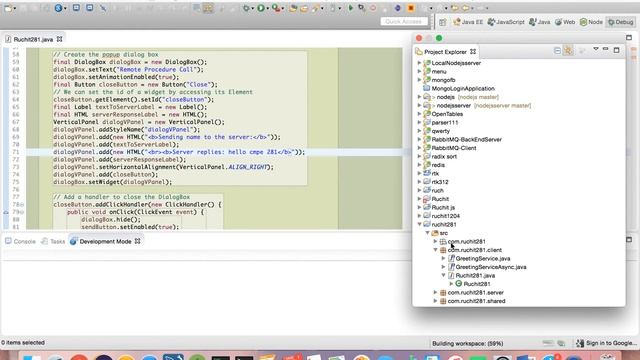Switch to JavaScript perspective
Screen dimensions: 640x360
[x=506, y=22]
